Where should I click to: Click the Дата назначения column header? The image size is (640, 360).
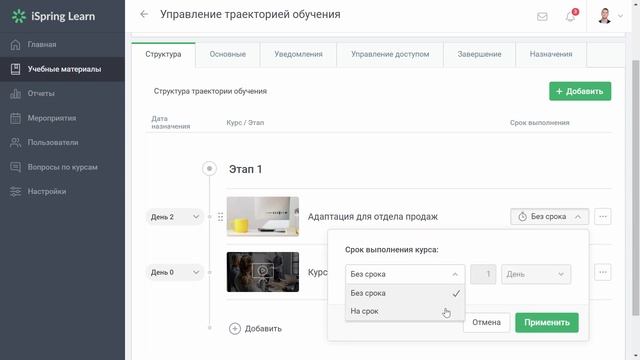[x=171, y=122]
